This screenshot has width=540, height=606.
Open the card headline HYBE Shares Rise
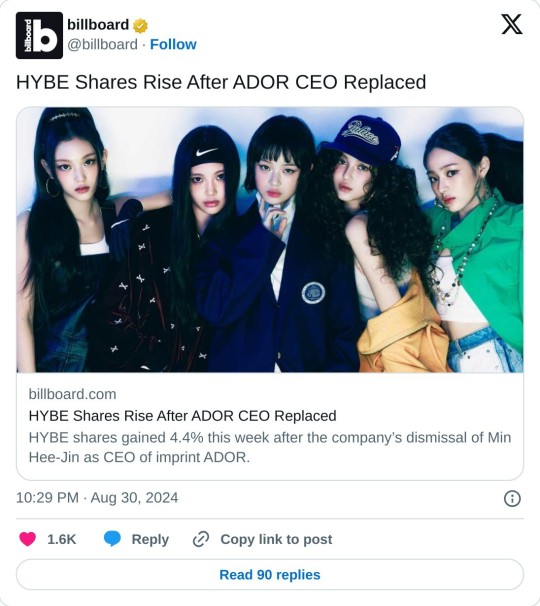tap(182, 416)
